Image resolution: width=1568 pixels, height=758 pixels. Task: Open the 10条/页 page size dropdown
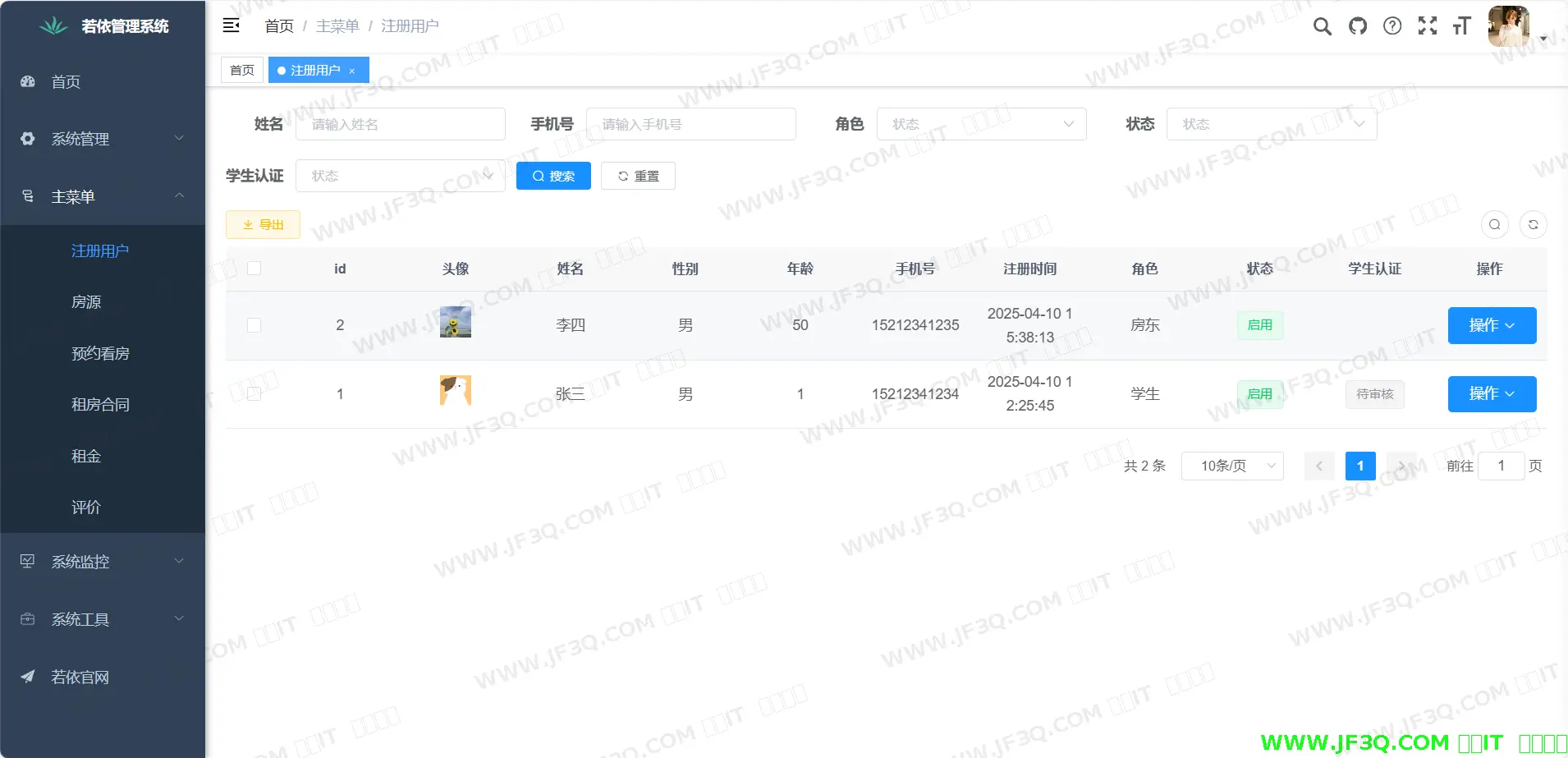coord(1231,466)
